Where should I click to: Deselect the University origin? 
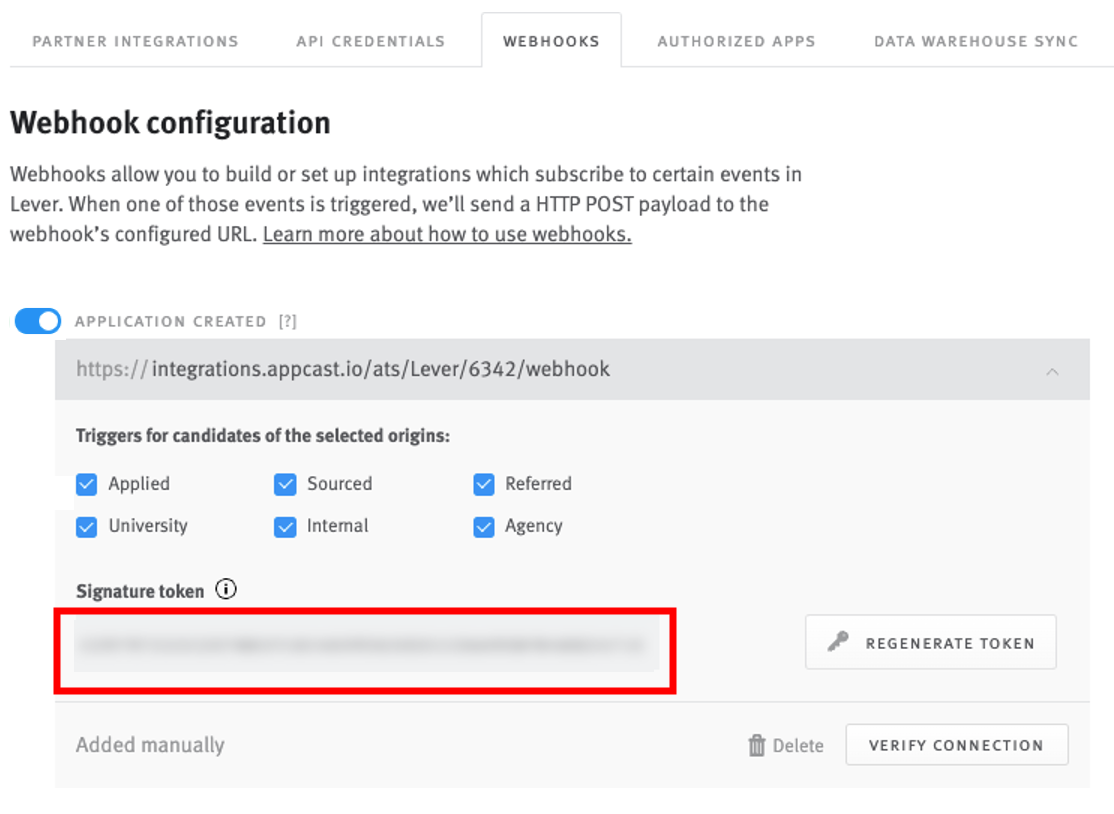[86, 526]
